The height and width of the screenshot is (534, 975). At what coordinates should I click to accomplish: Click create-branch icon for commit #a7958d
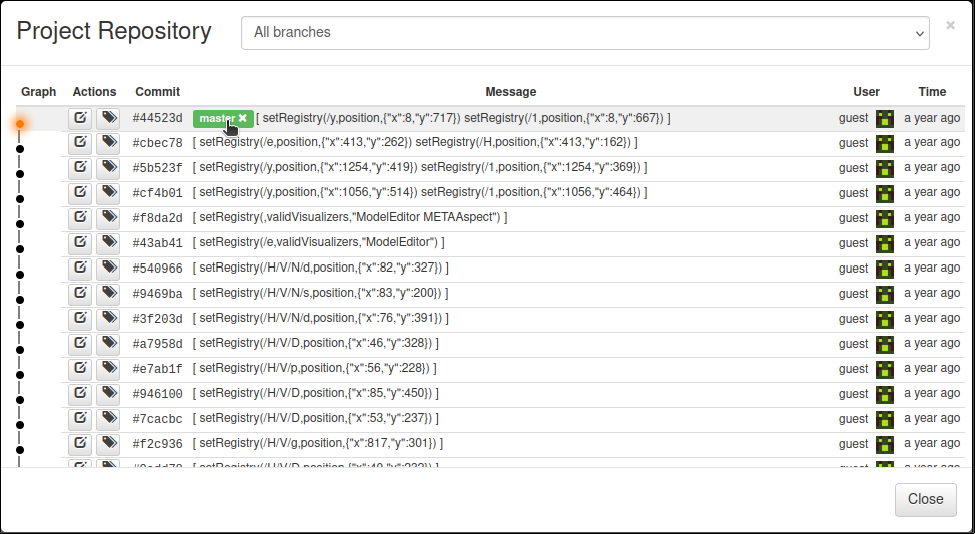pos(80,344)
